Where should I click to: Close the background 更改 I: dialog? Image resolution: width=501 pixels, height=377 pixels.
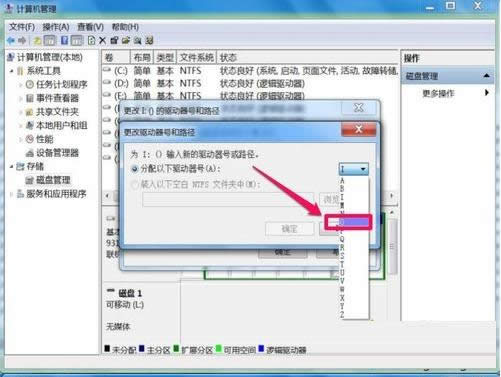click(x=359, y=108)
